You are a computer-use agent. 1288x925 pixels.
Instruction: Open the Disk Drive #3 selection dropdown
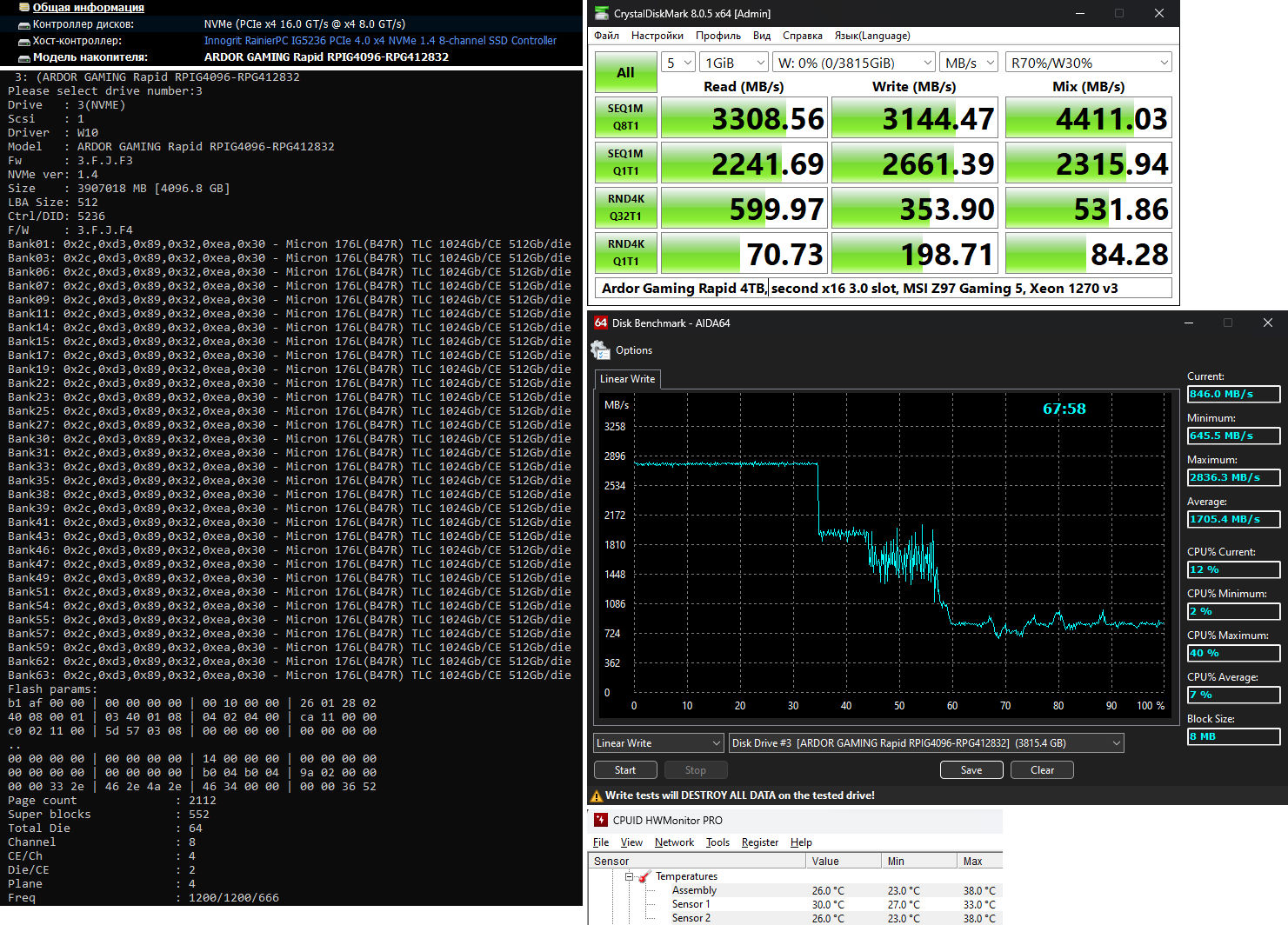[x=926, y=743]
